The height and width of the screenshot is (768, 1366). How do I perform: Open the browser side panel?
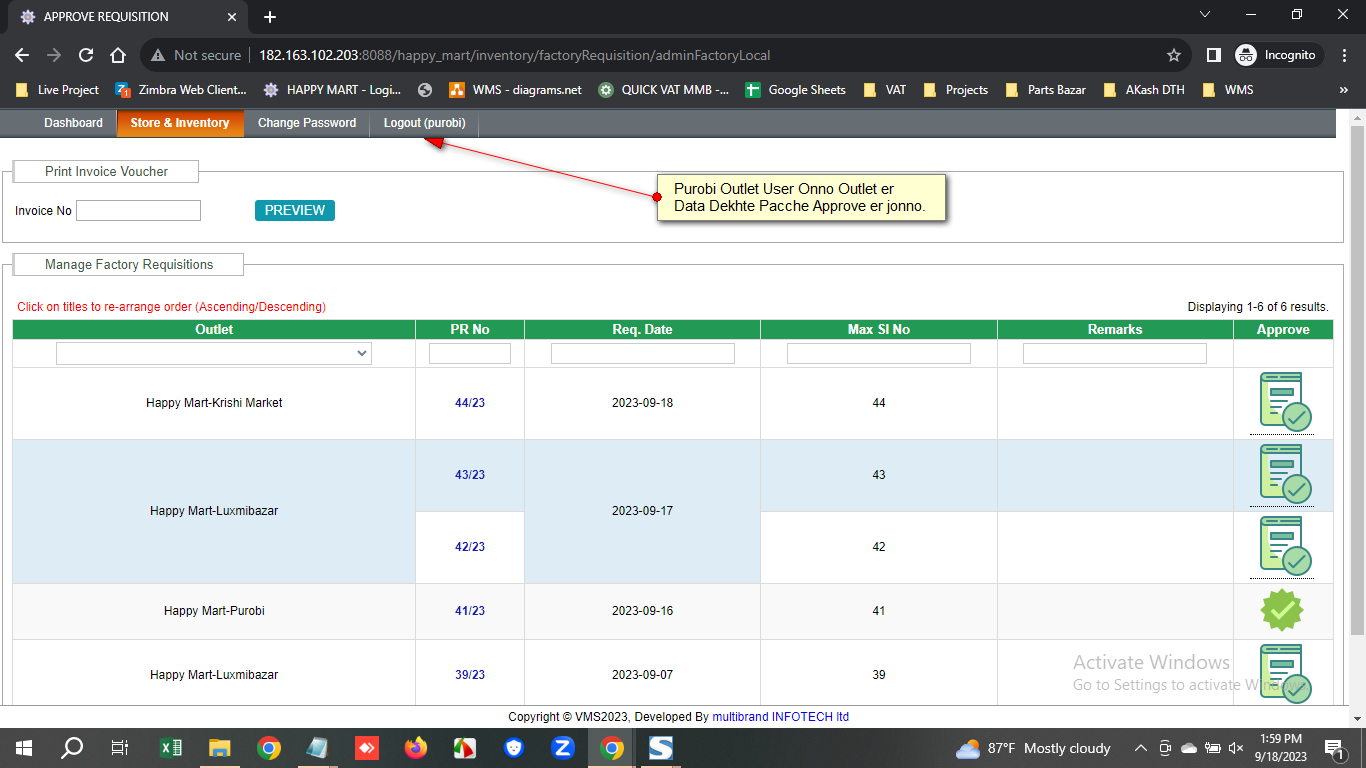pos(1213,55)
